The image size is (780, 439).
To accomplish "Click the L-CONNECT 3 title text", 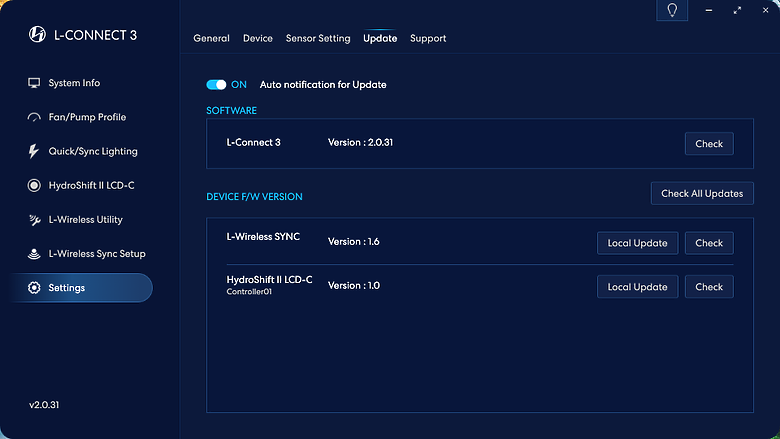I will pos(95,35).
